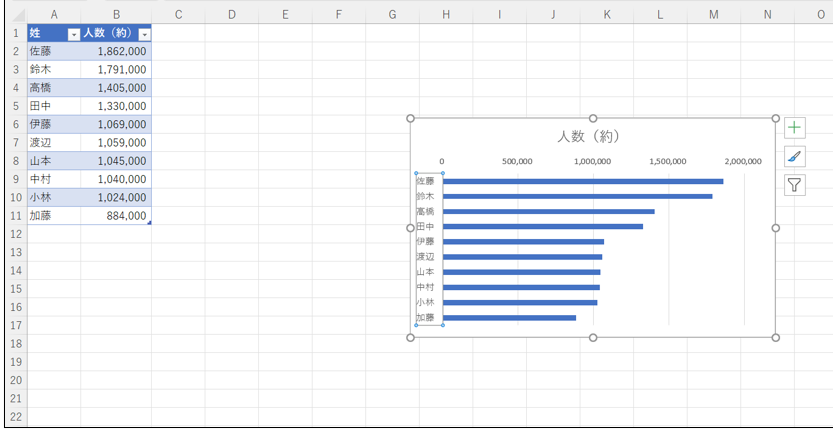Select cell with value 1,862,000

click(116, 51)
